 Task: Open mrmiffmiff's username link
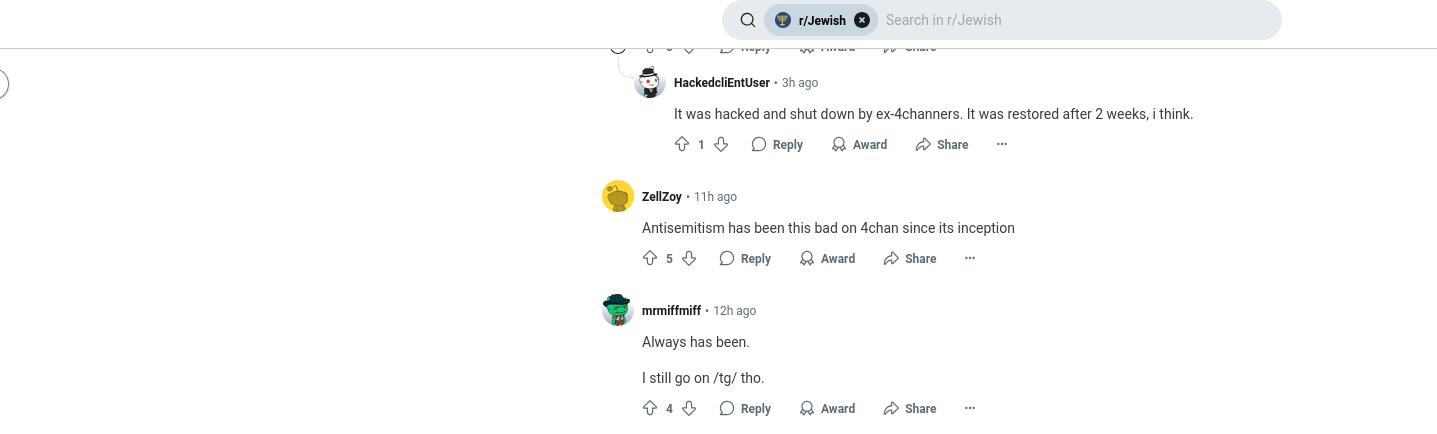(671, 311)
